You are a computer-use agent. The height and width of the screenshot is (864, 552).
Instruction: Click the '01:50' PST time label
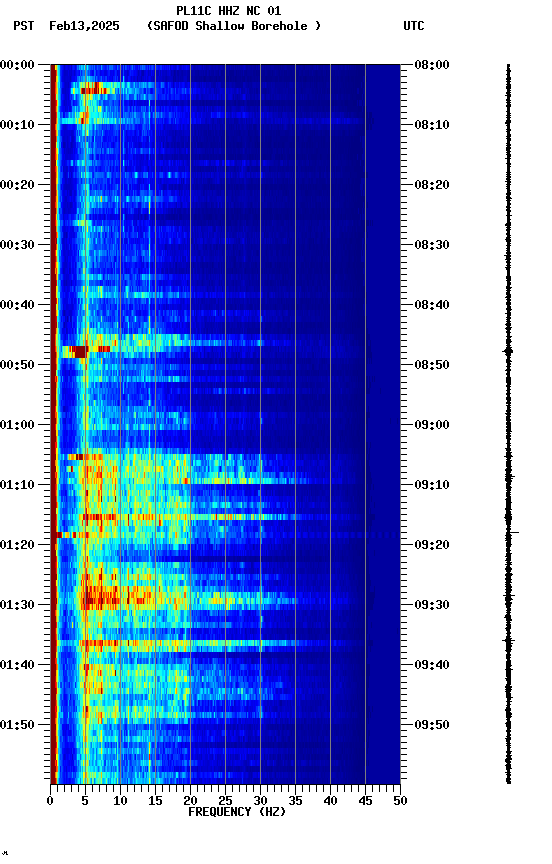(x=17, y=725)
